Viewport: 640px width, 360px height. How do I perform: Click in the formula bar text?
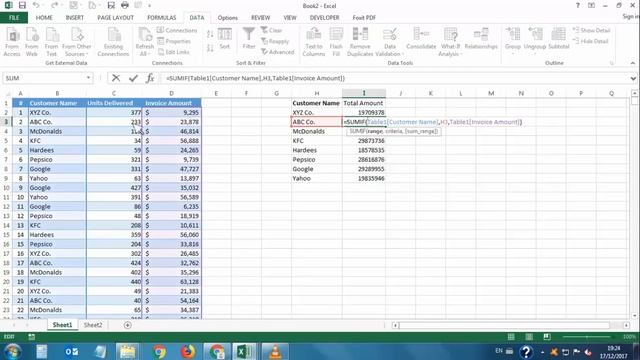coord(255,78)
